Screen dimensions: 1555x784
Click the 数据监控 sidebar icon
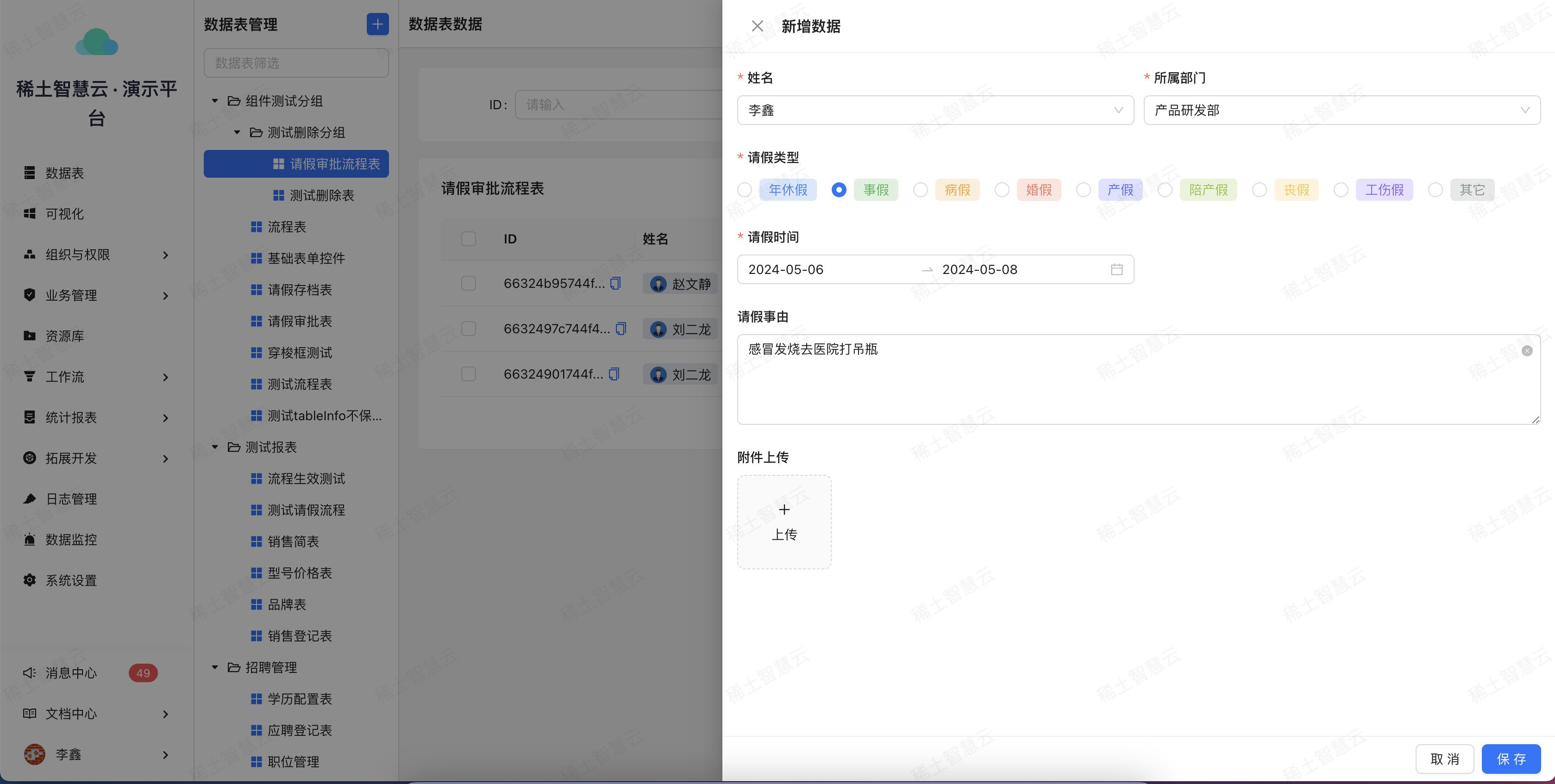[29, 540]
